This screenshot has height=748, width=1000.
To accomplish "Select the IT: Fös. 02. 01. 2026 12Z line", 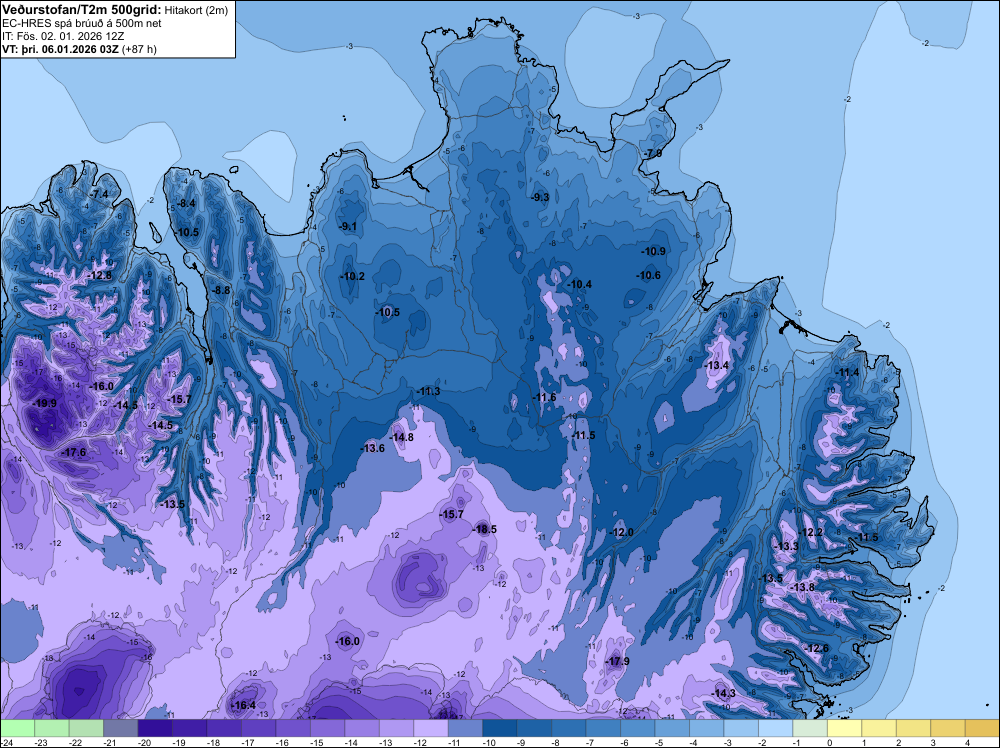I will pyautogui.click(x=62, y=36).
